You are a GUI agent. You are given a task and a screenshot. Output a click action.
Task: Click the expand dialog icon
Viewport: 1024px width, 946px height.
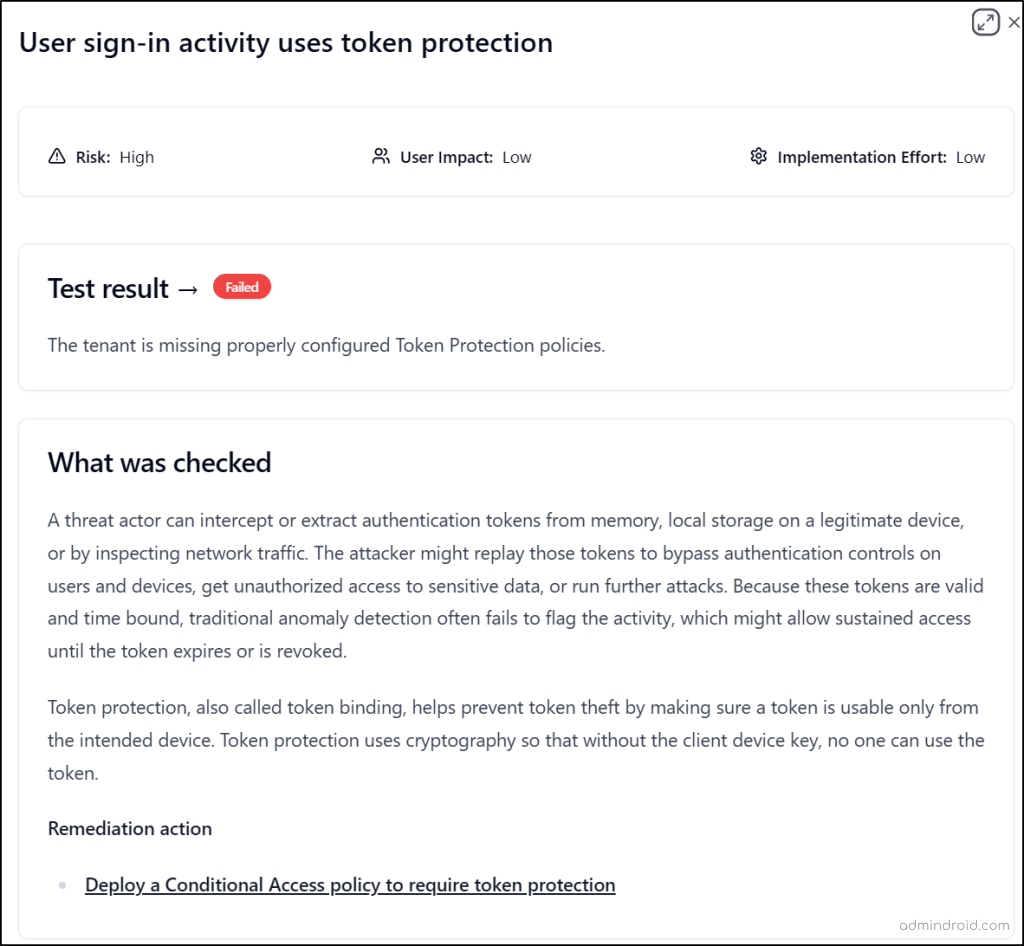tap(986, 21)
